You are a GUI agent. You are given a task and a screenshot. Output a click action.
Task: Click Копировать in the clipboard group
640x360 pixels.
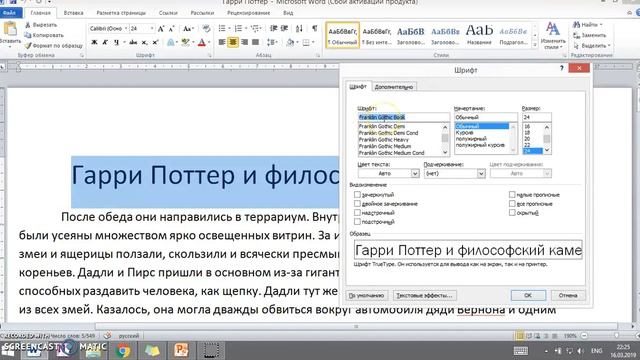44,35
